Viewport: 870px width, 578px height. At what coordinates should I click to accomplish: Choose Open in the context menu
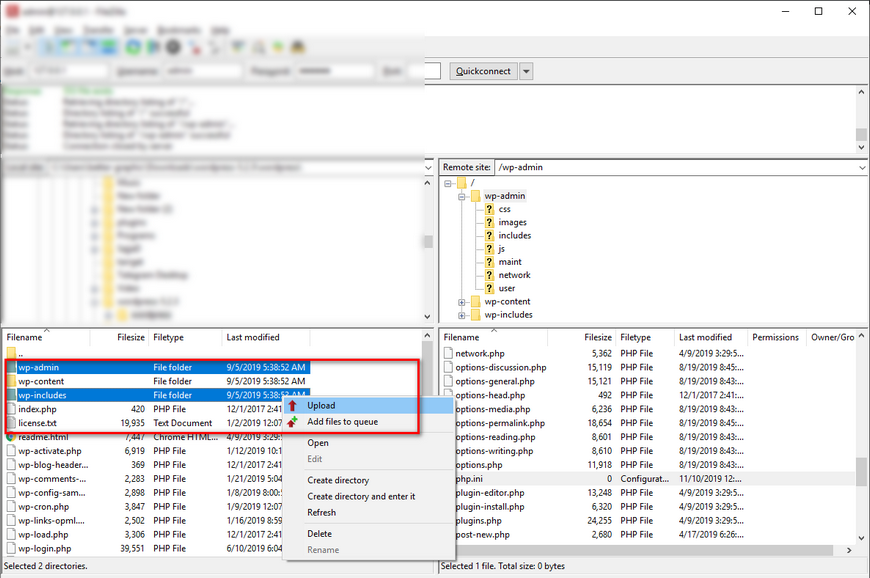tap(368, 443)
